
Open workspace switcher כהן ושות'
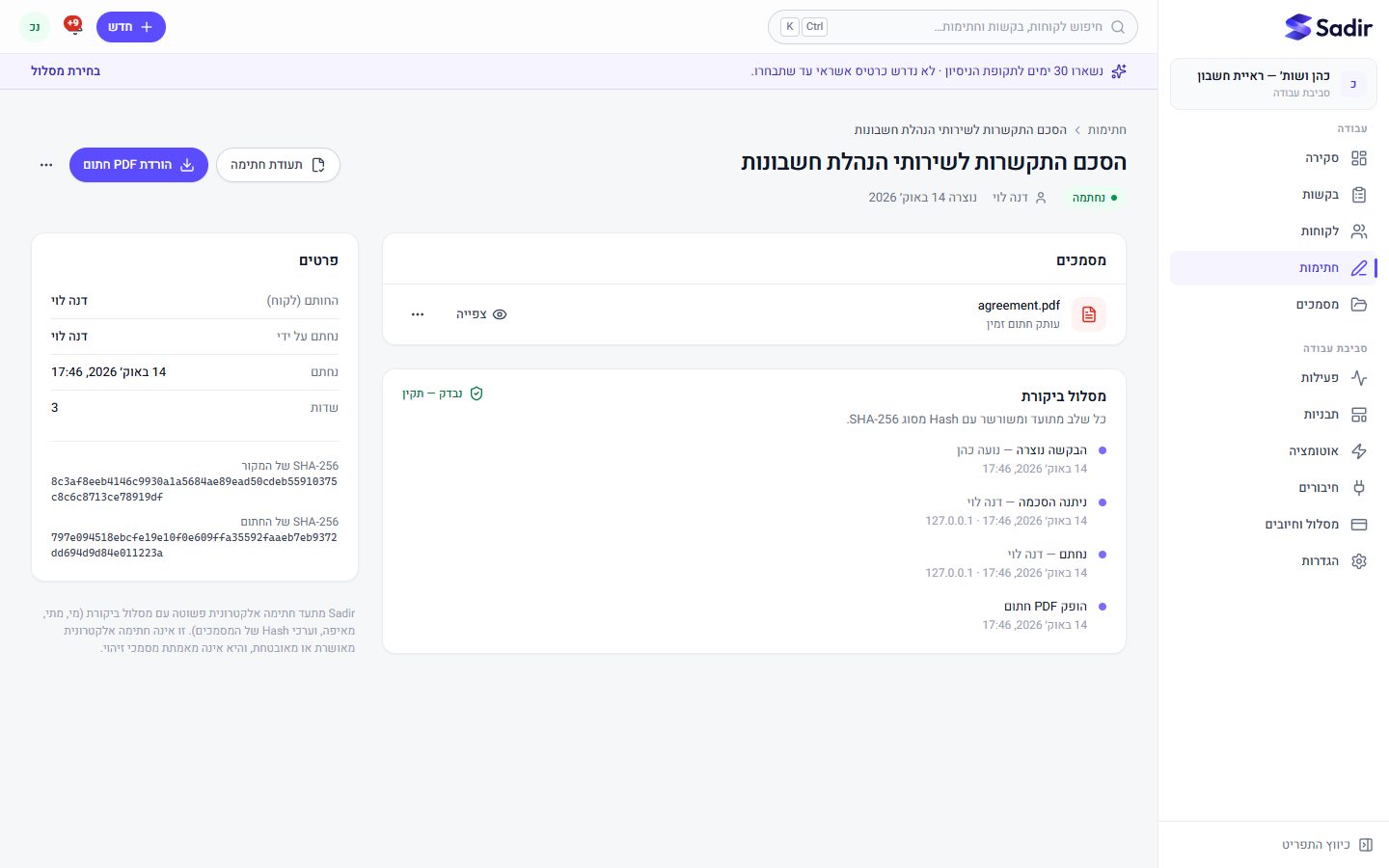[x=1273, y=84]
